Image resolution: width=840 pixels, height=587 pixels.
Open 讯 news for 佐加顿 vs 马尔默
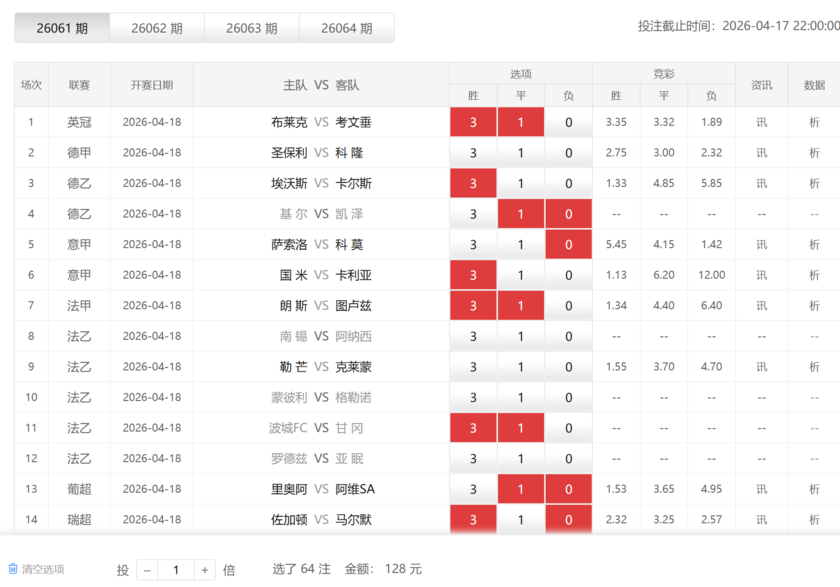[761, 519]
